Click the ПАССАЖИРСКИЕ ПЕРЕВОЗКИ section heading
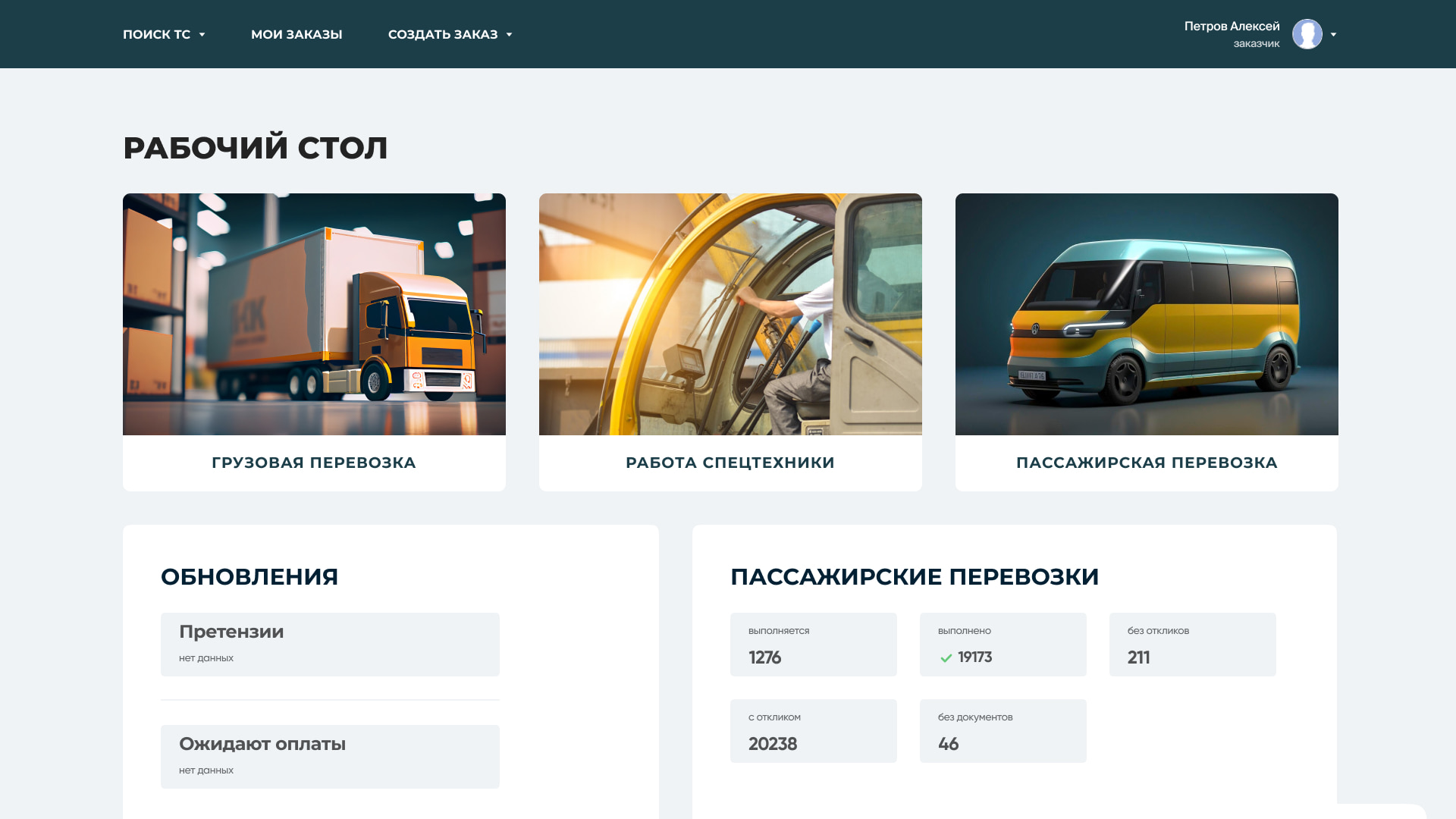The width and height of the screenshot is (1456, 819). click(x=915, y=577)
